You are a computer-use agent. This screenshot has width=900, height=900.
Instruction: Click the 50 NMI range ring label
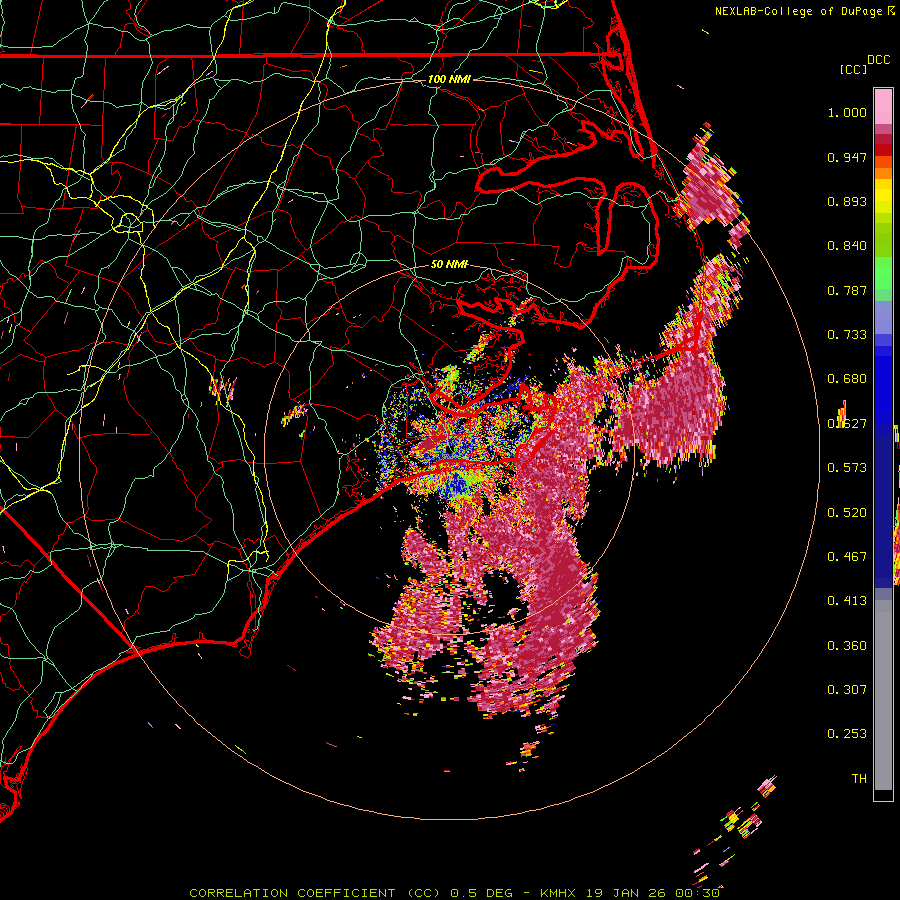[x=449, y=265]
